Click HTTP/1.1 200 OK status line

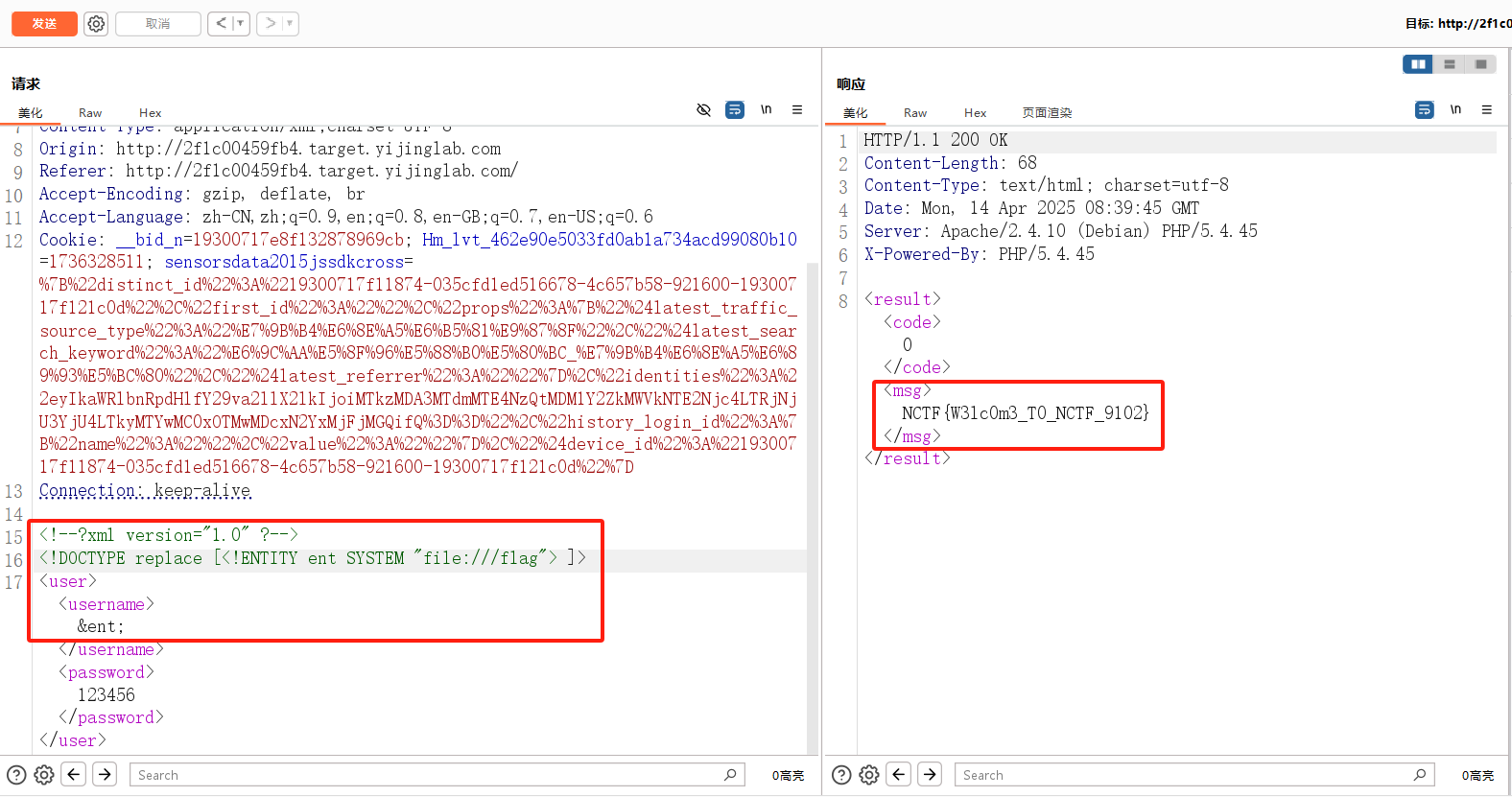coord(935,140)
